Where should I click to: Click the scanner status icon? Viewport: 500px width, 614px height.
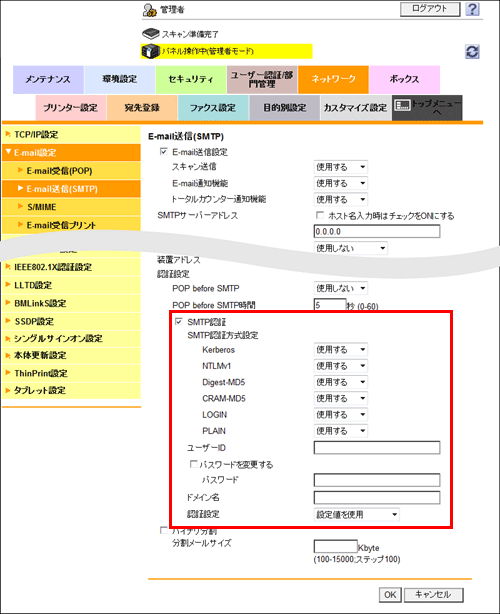150,34
